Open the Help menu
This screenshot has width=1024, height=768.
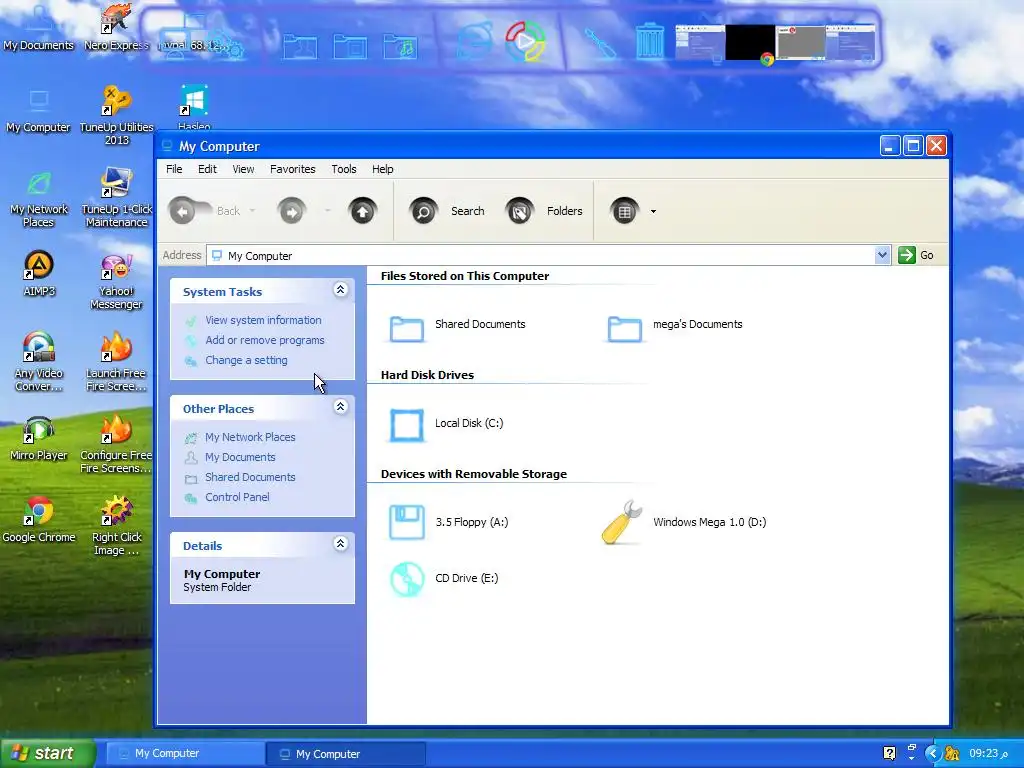pyautogui.click(x=383, y=169)
